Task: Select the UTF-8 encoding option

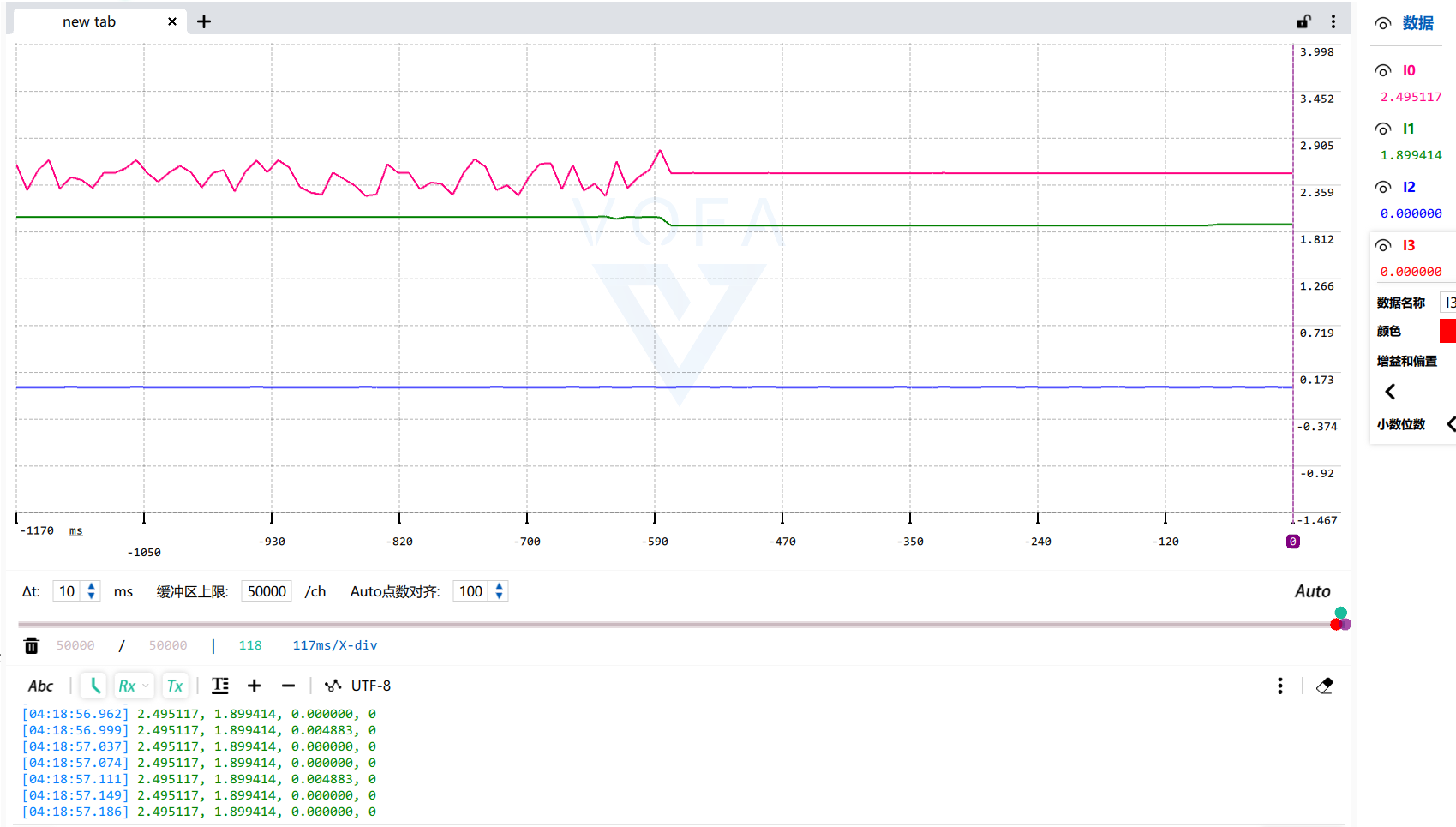Action: click(x=370, y=686)
